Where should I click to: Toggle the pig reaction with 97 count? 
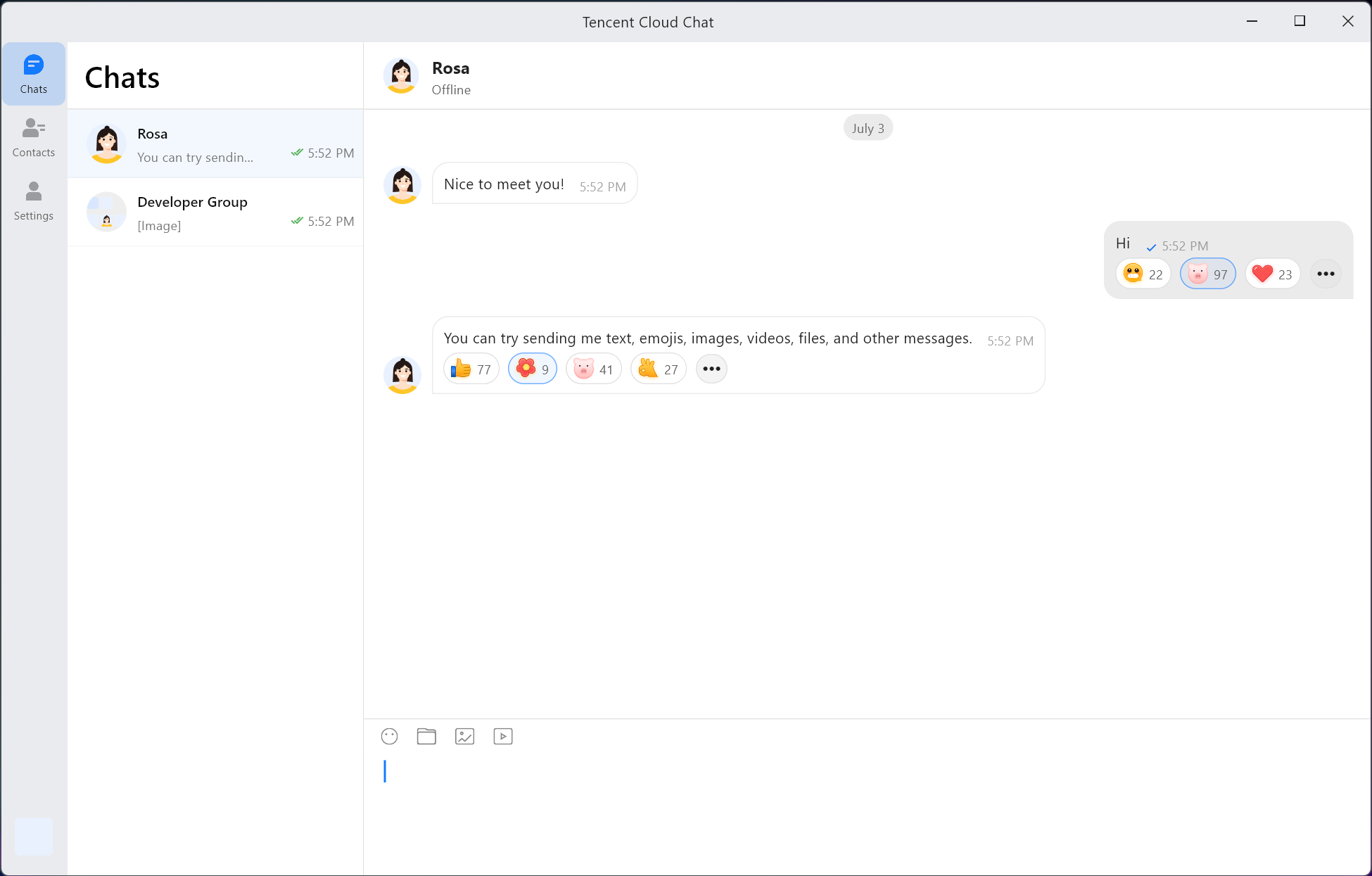coord(1207,274)
